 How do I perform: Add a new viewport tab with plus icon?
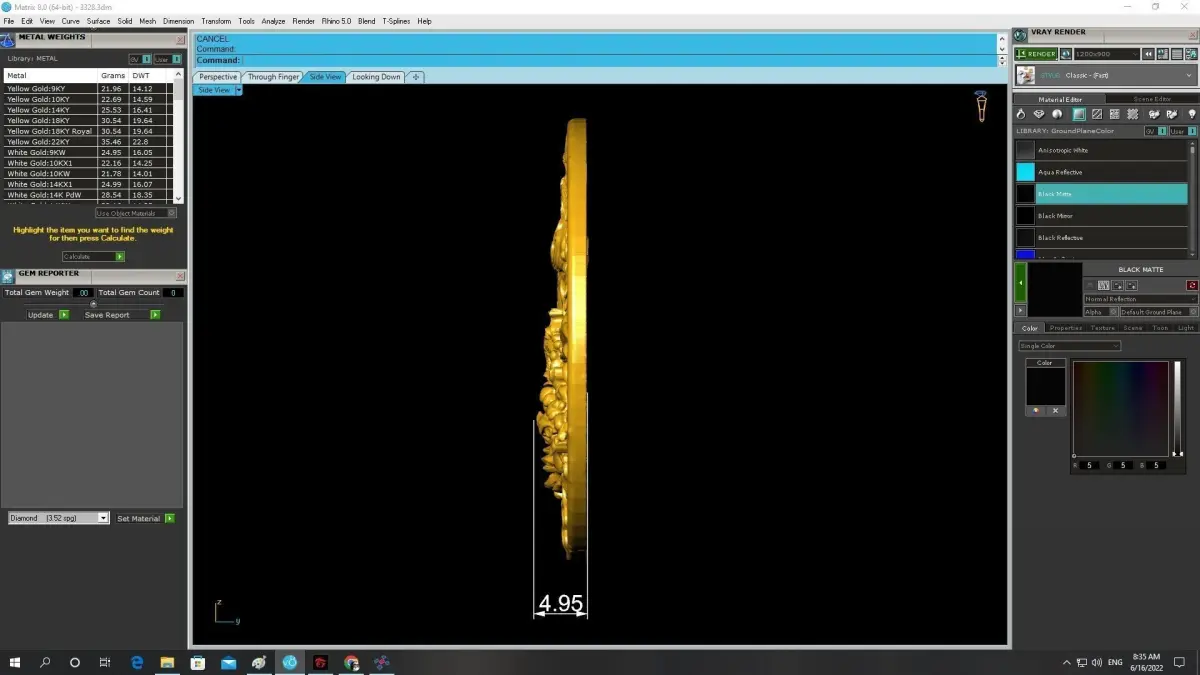[x=416, y=77]
